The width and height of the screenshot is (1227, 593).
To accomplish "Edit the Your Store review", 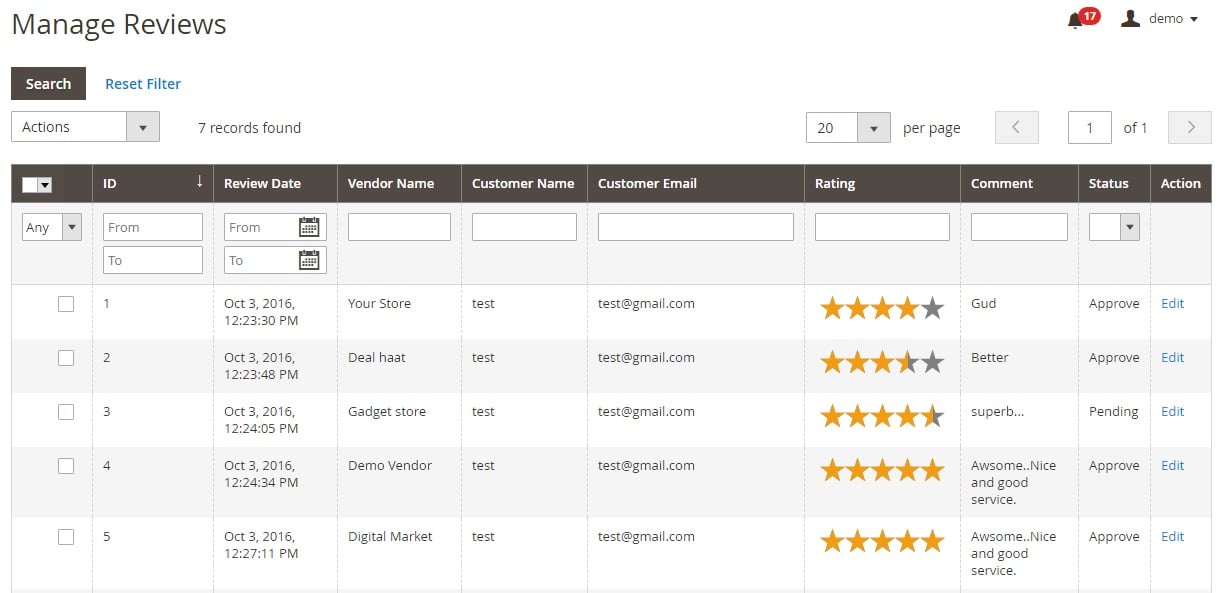I will 1172,304.
